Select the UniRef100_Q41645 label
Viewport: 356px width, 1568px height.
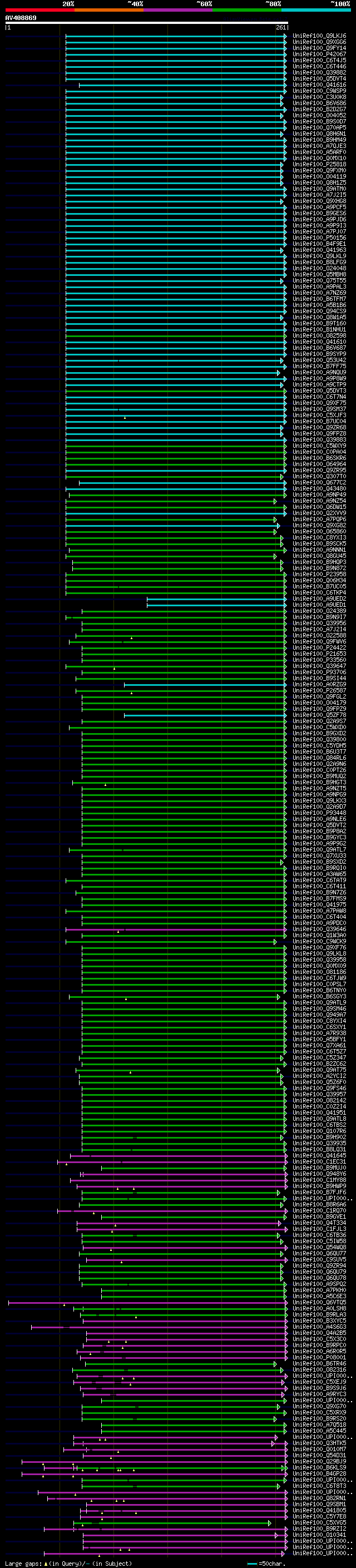click(319, 1156)
